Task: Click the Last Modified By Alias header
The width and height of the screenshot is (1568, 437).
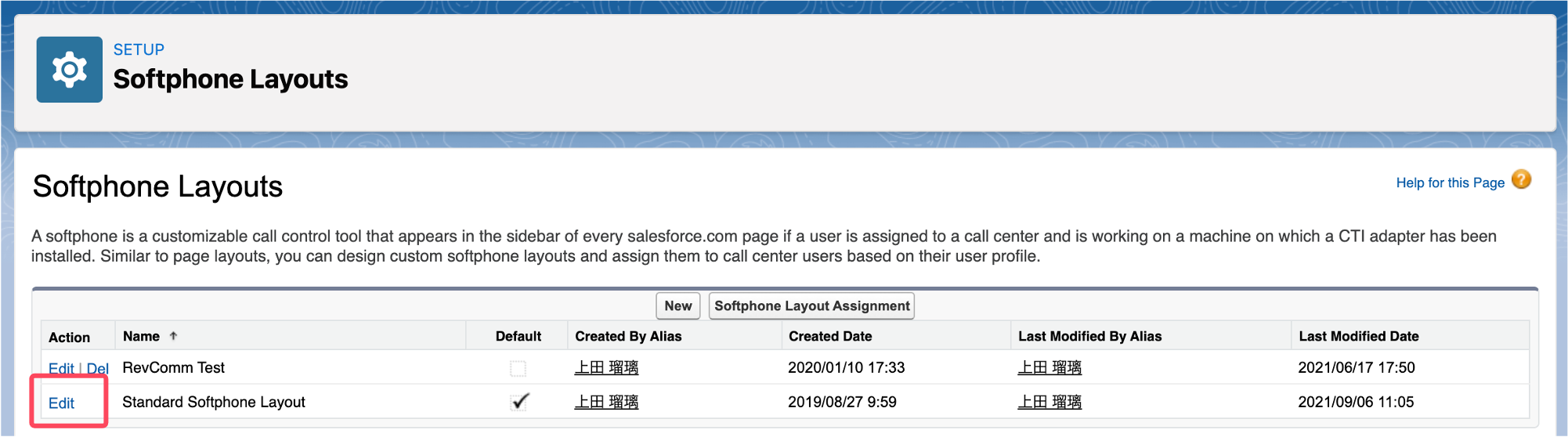Action: (x=1089, y=336)
